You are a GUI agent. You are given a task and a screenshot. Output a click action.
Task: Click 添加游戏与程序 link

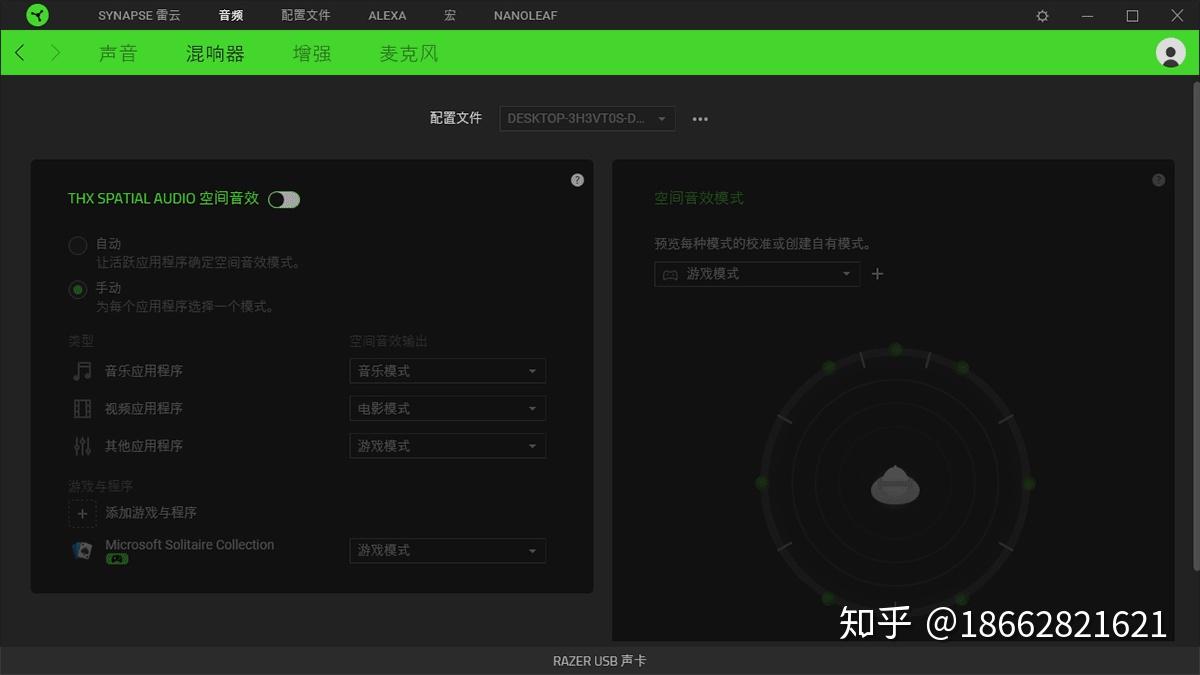pos(151,512)
